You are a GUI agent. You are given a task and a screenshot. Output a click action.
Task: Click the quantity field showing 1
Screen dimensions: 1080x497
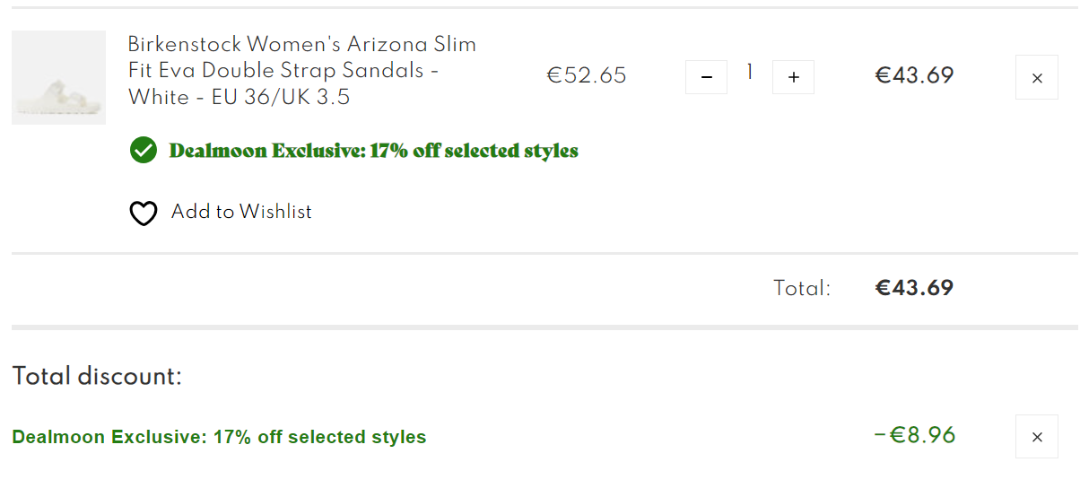pos(749,73)
